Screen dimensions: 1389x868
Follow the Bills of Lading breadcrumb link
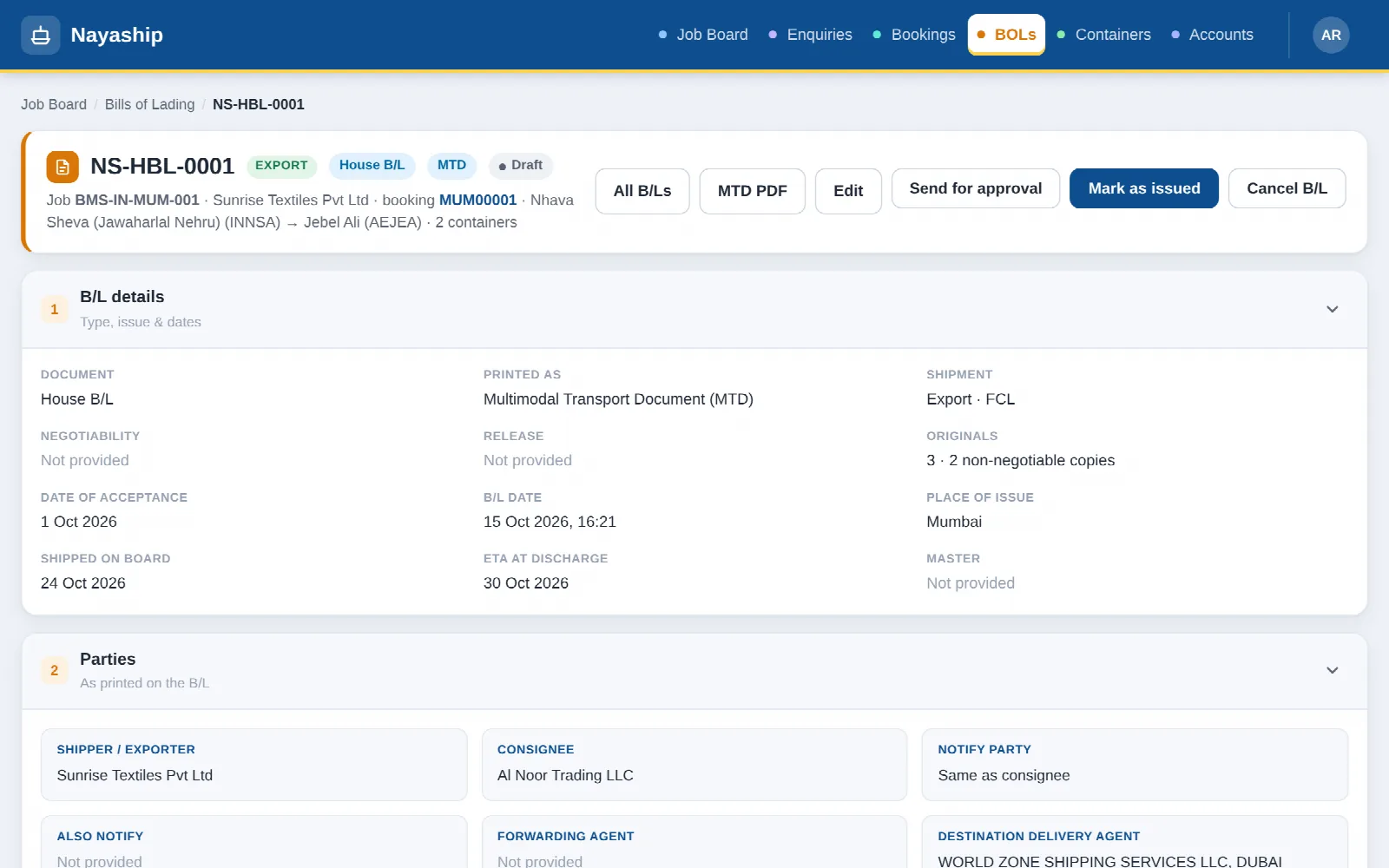click(x=149, y=104)
